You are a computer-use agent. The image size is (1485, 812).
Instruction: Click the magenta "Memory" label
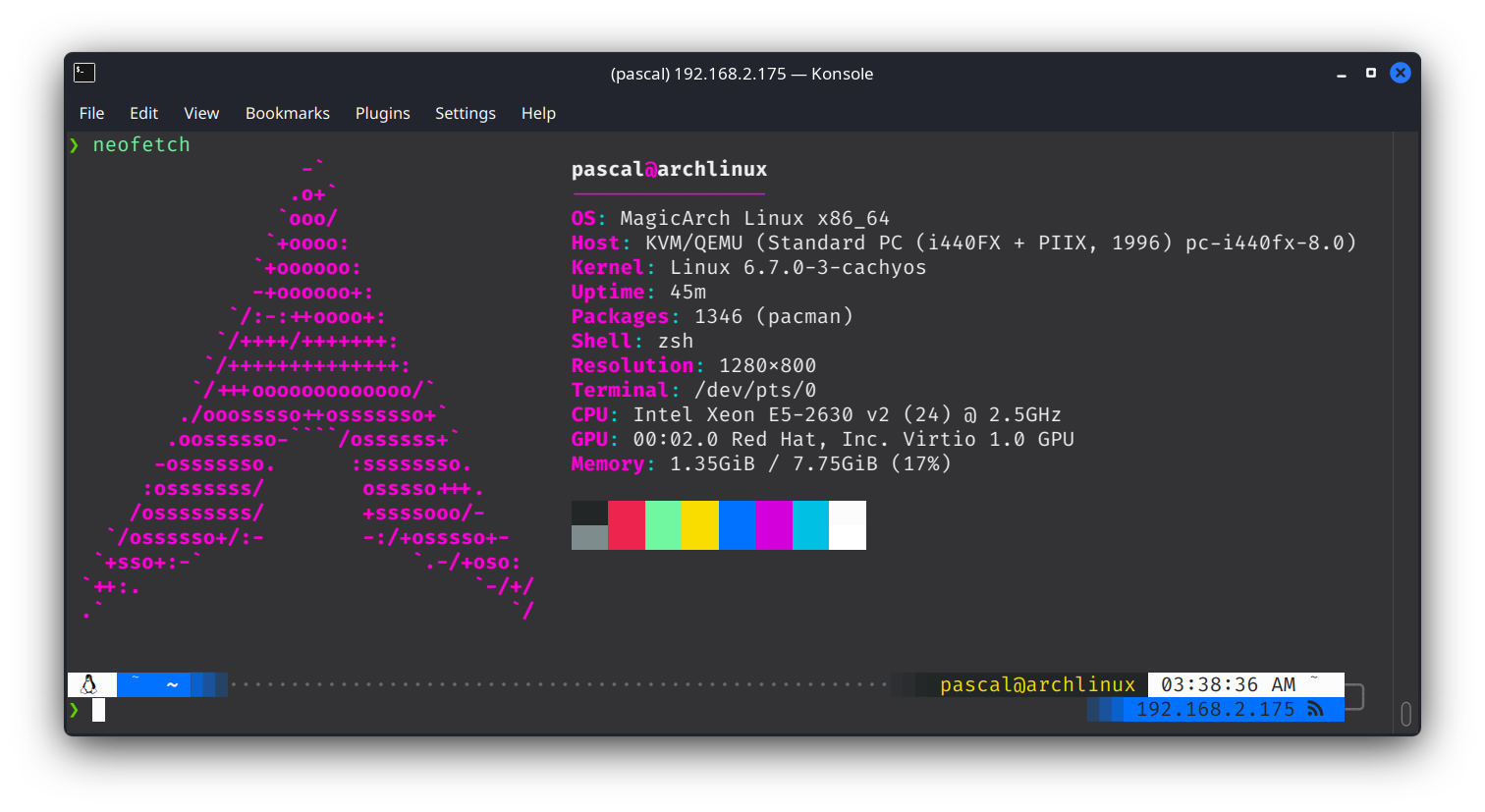[x=608, y=463]
